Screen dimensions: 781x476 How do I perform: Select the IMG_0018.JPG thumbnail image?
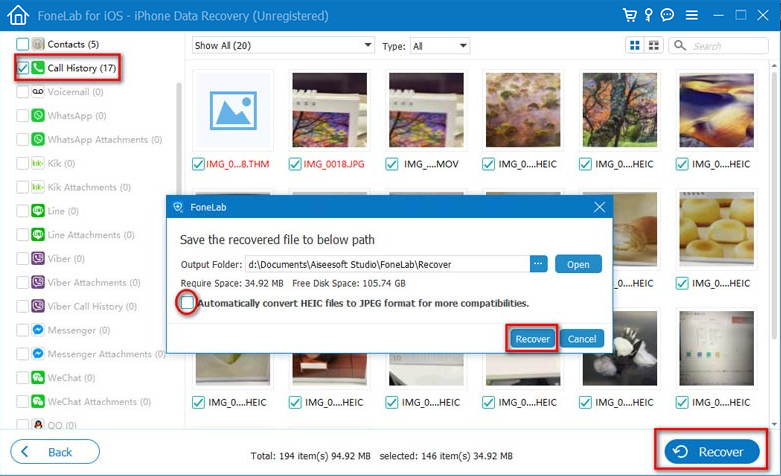329,110
